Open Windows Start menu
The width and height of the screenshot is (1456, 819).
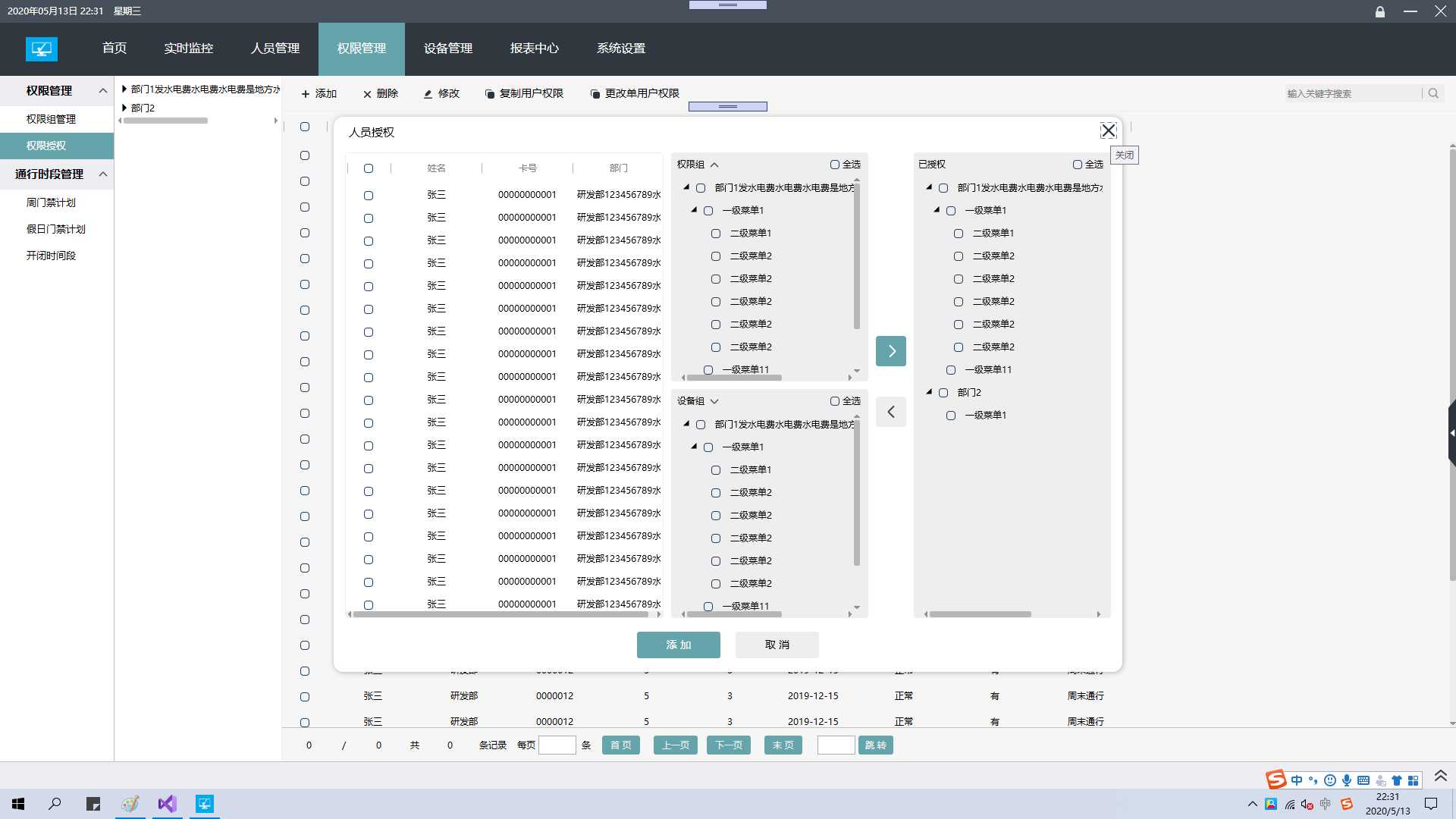(18, 804)
